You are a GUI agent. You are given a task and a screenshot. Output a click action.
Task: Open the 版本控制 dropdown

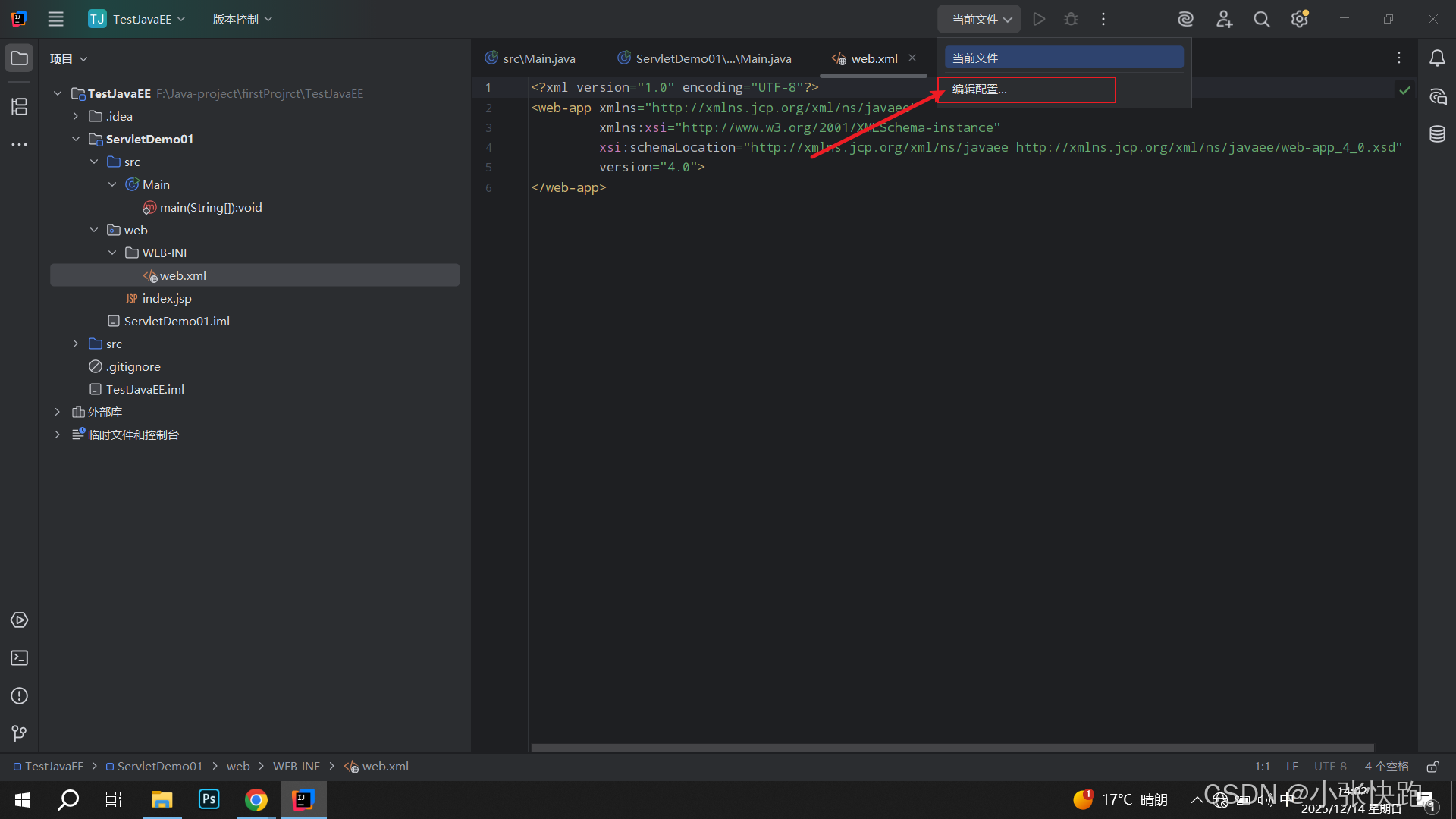(242, 19)
